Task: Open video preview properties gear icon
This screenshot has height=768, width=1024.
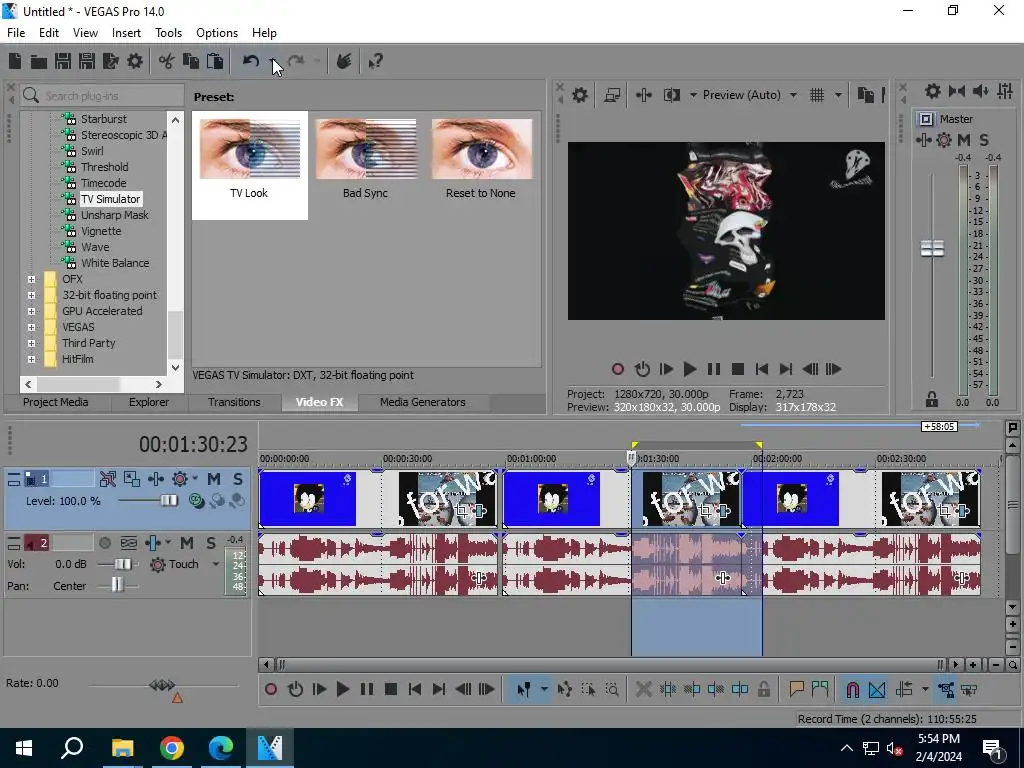Action: tap(580, 95)
